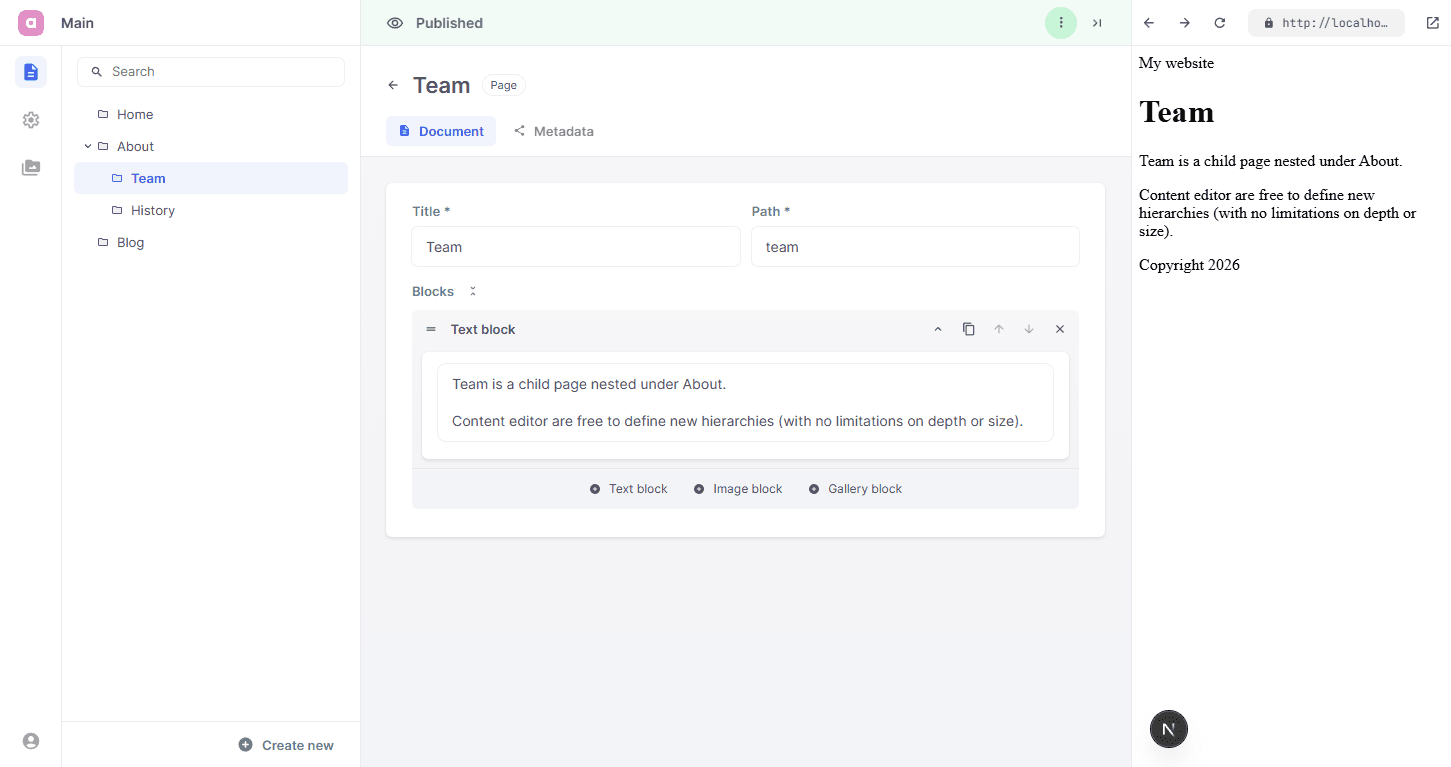Image resolution: width=1451 pixels, height=767 pixels.
Task: Open the settings gear in left sidebar
Action: click(x=31, y=120)
